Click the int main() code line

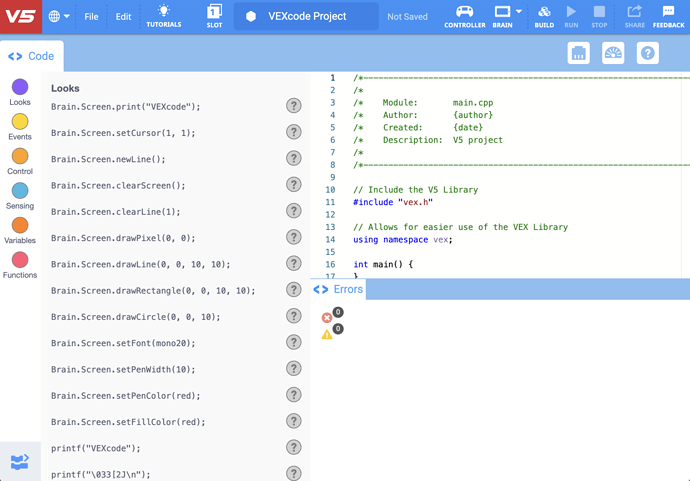tap(383, 264)
